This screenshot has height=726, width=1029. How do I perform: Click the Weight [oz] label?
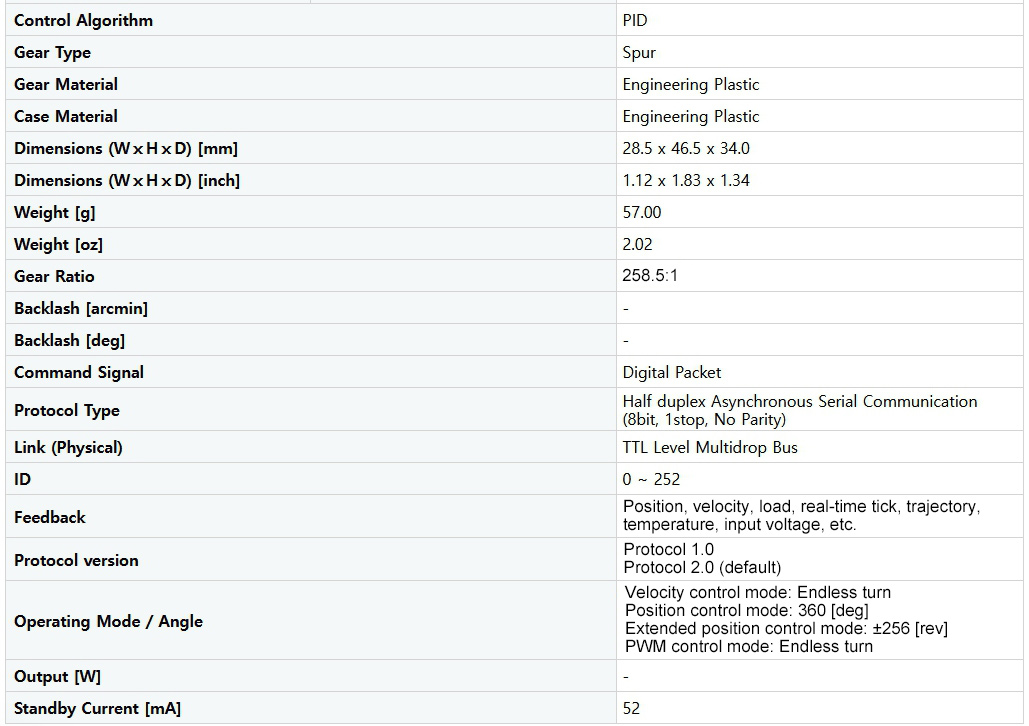(x=58, y=244)
